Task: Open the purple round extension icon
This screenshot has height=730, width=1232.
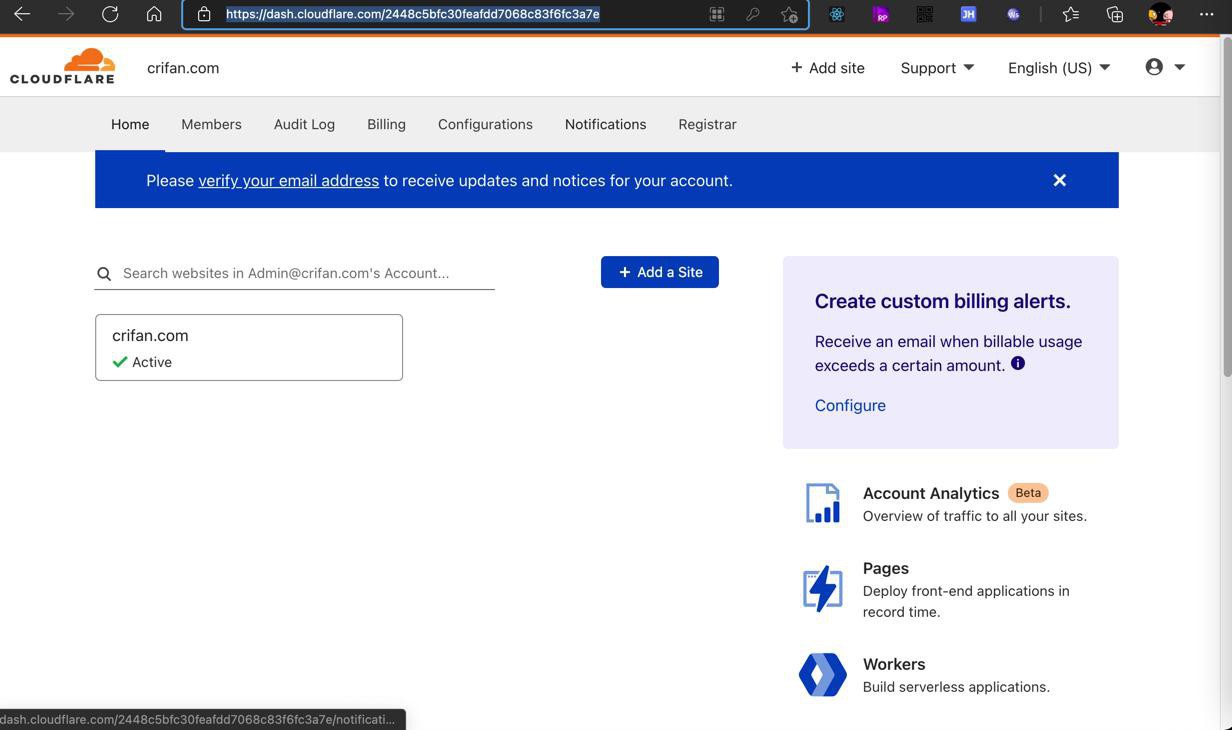Action: [1013, 14]
